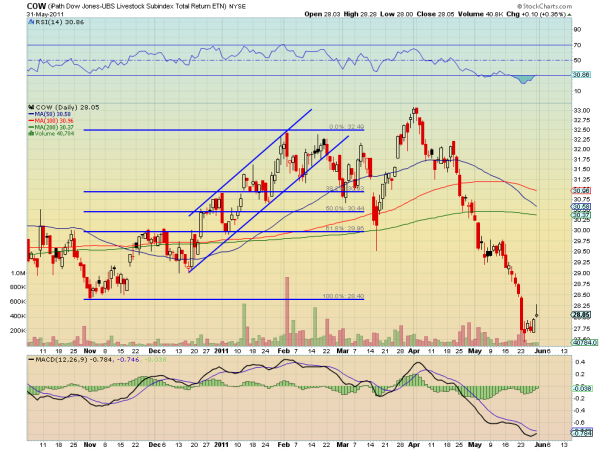
Task: Click the candlestick icon beside COW (Daily)
Action: (31, 108)
